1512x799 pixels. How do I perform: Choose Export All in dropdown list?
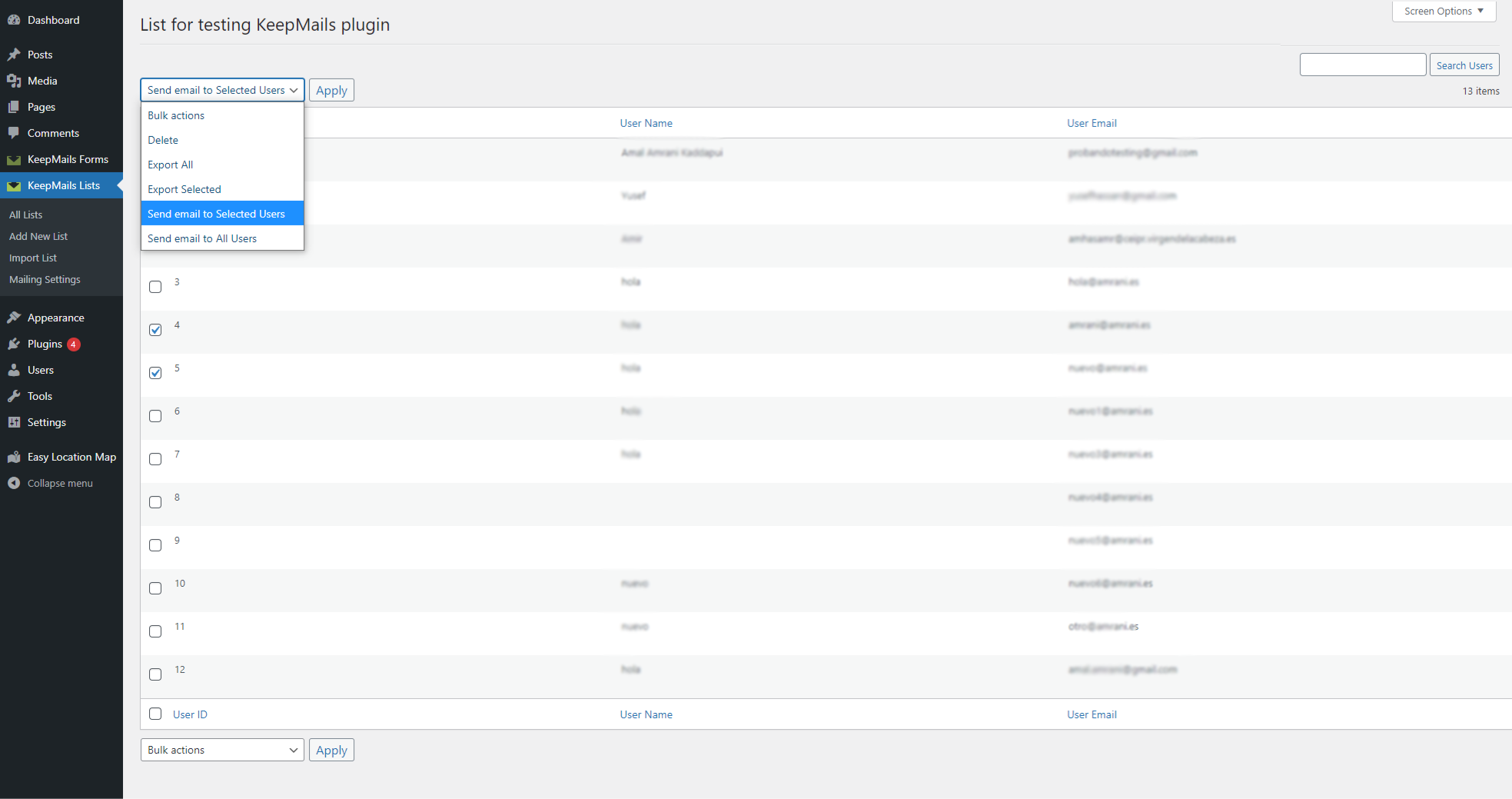tap(223, 165)
